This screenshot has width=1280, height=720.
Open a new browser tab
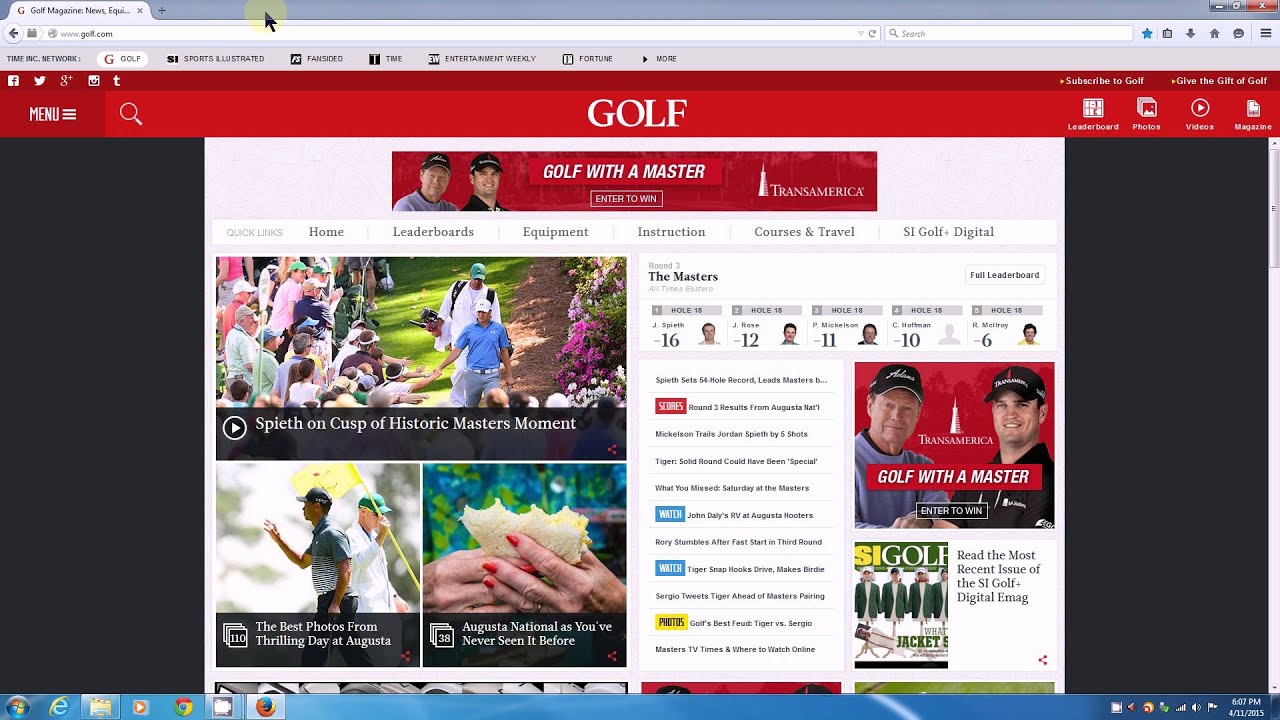(162, 10)
